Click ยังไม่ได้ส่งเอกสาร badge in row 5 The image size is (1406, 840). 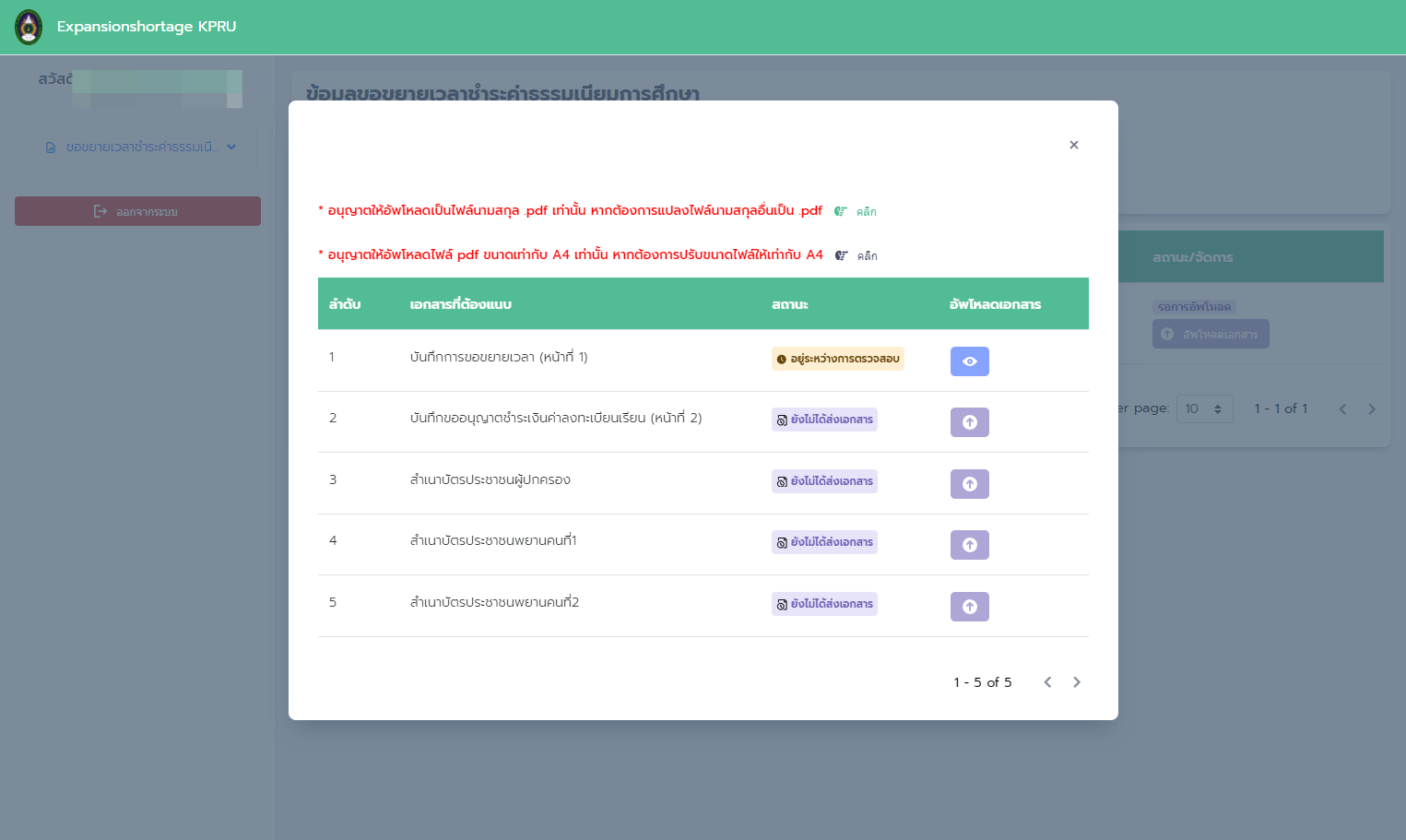[824, 604]
